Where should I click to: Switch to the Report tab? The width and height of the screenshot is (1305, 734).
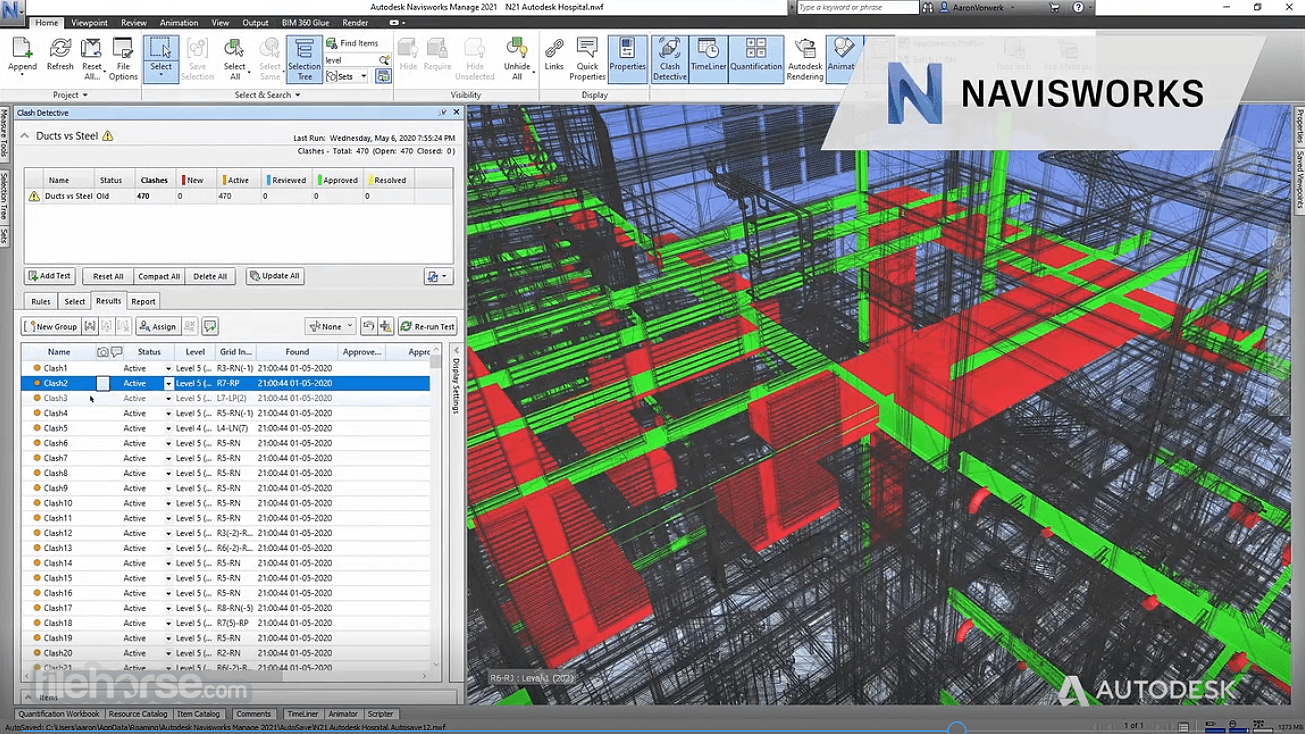click(143, 301)
